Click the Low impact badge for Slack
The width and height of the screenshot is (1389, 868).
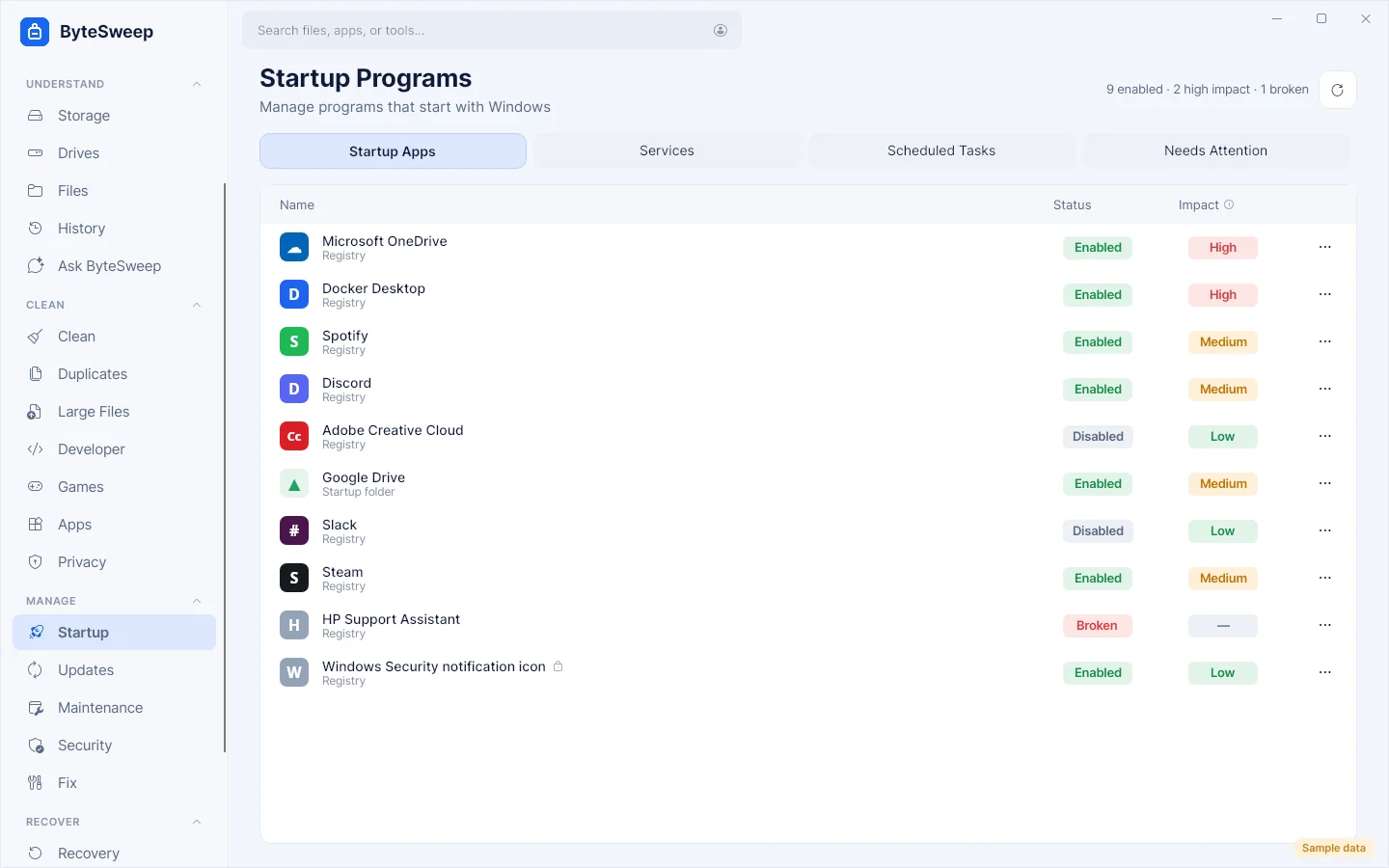(x=1223, y=531)
